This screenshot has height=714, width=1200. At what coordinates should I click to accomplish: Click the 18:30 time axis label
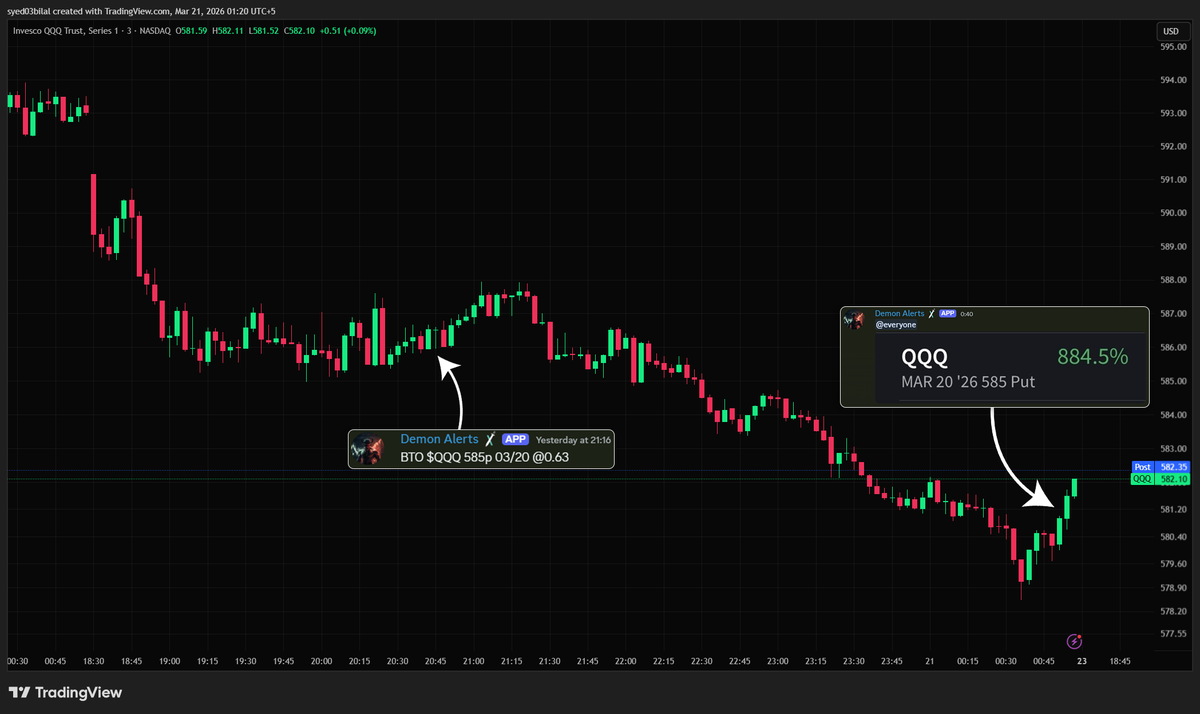[93, 661]
